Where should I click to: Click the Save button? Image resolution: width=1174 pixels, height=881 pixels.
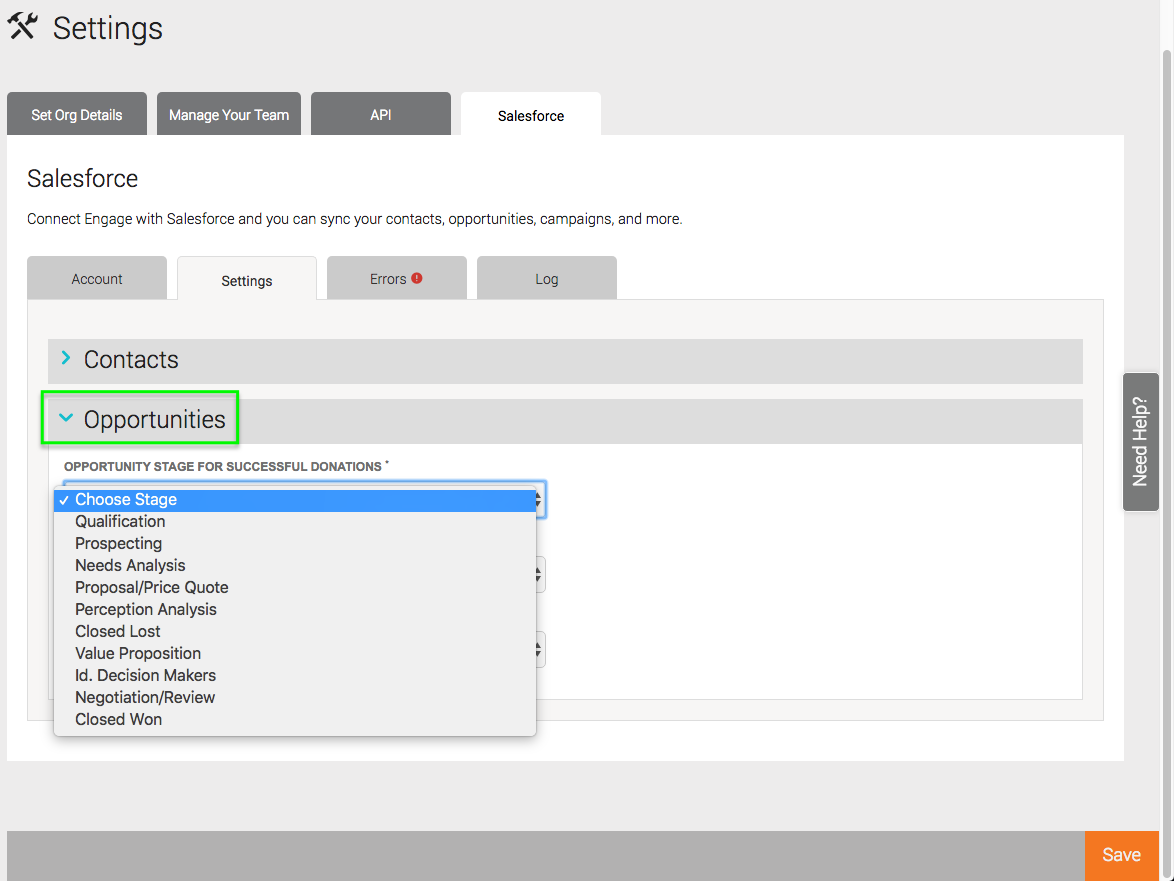tap(1122, 855)
